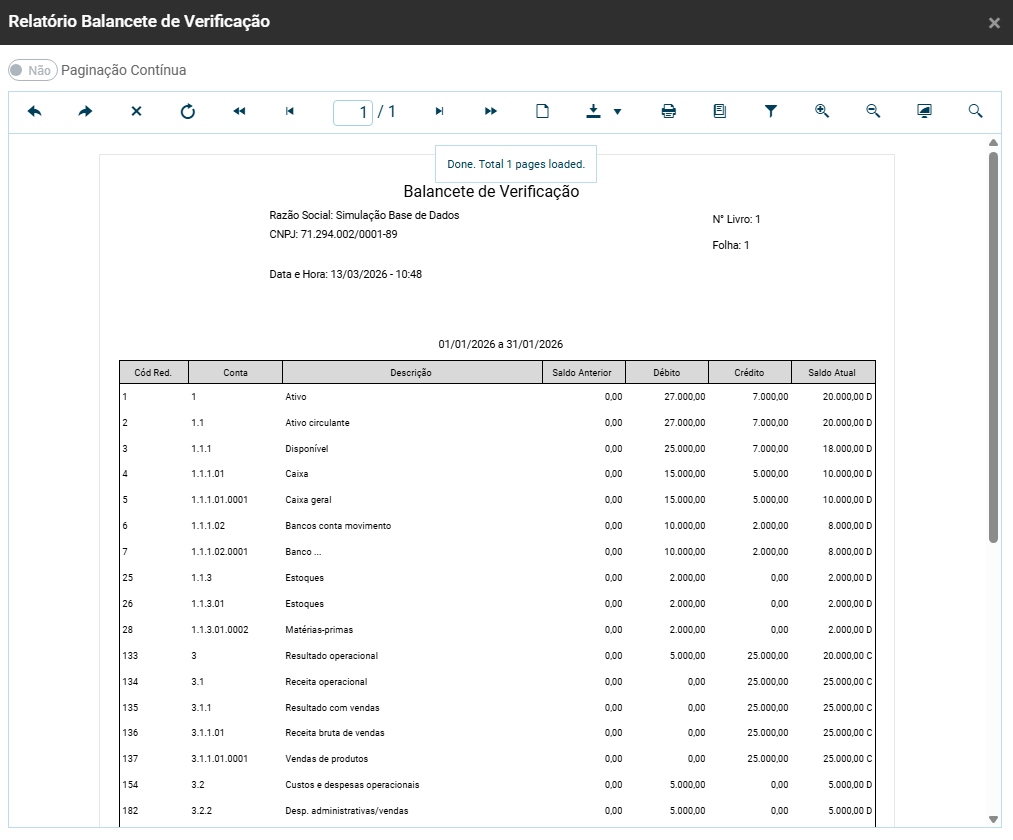The height and width of the screenshot is (840, 1013).
Task: Open the filter funnel tool
Action: pos(771,112)
